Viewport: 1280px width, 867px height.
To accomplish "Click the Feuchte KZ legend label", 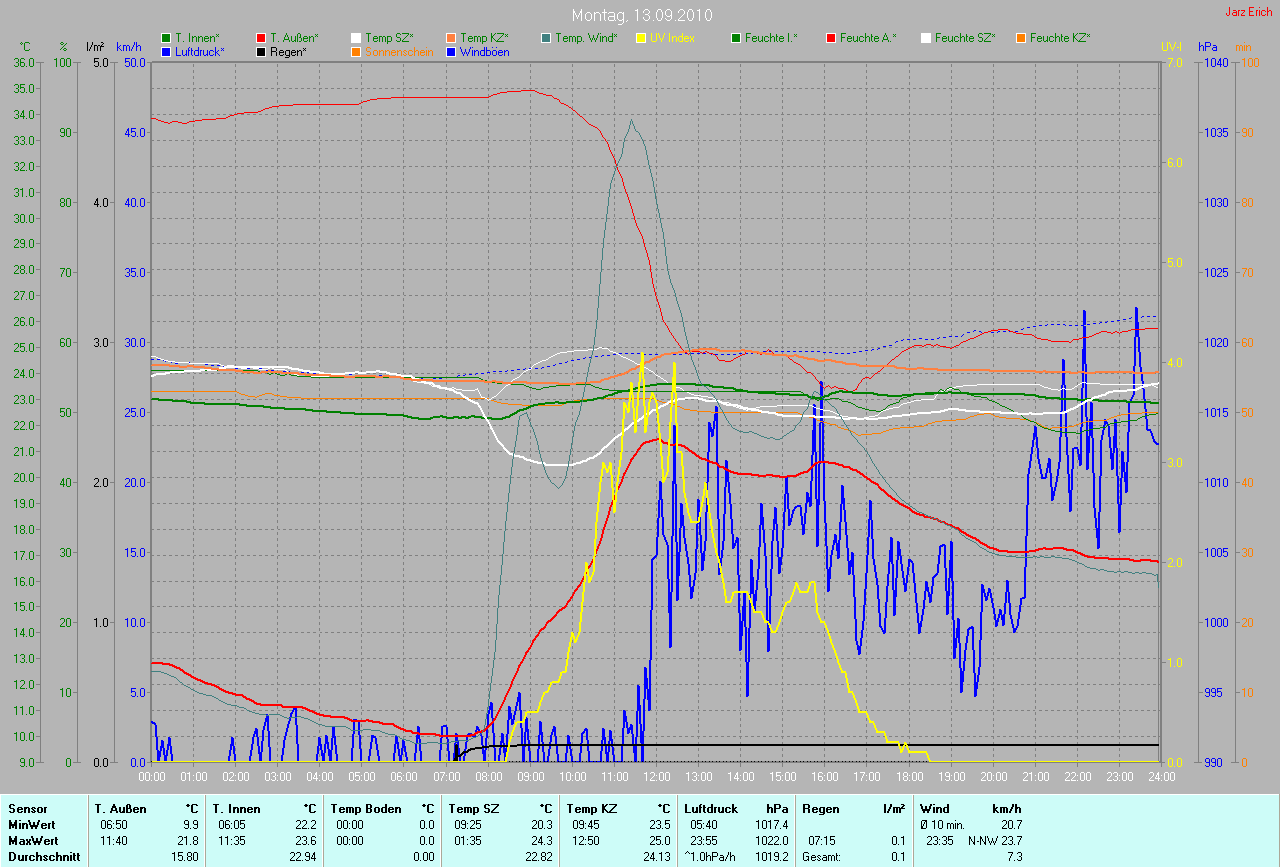I will [x=1060, y=38].
